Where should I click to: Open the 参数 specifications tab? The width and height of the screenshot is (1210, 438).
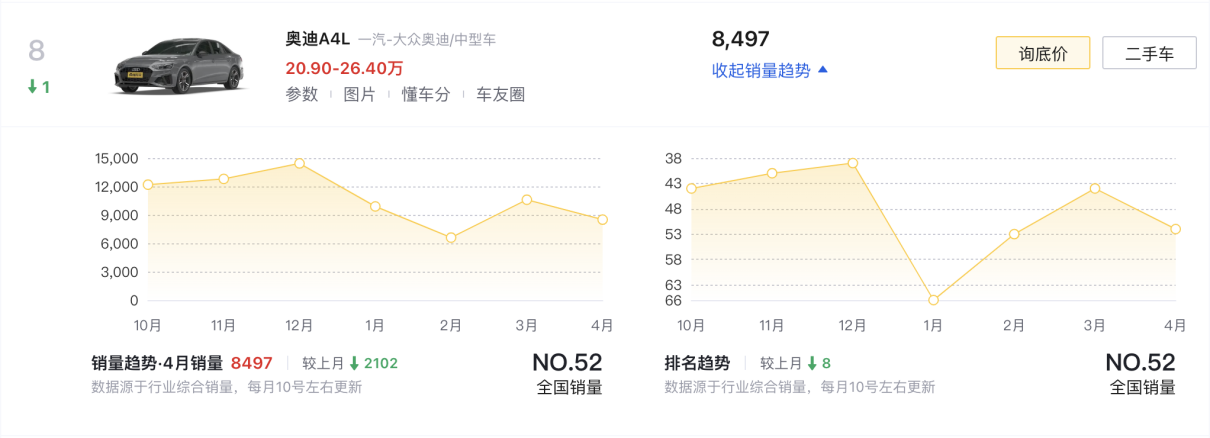[x=301, y=94]
